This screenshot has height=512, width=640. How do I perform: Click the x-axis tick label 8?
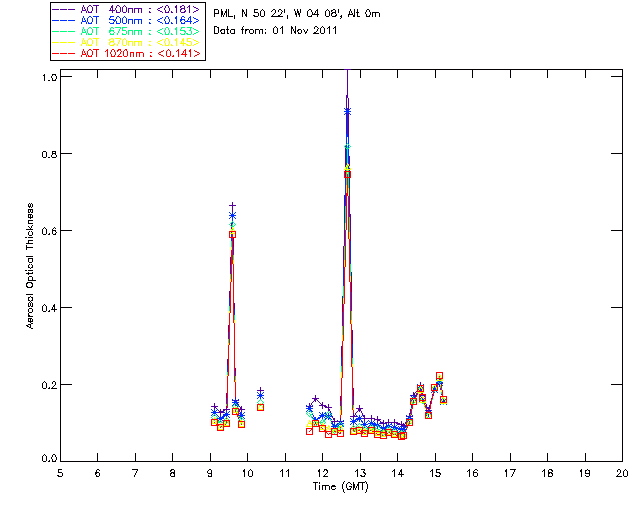(x=173, y=473)
